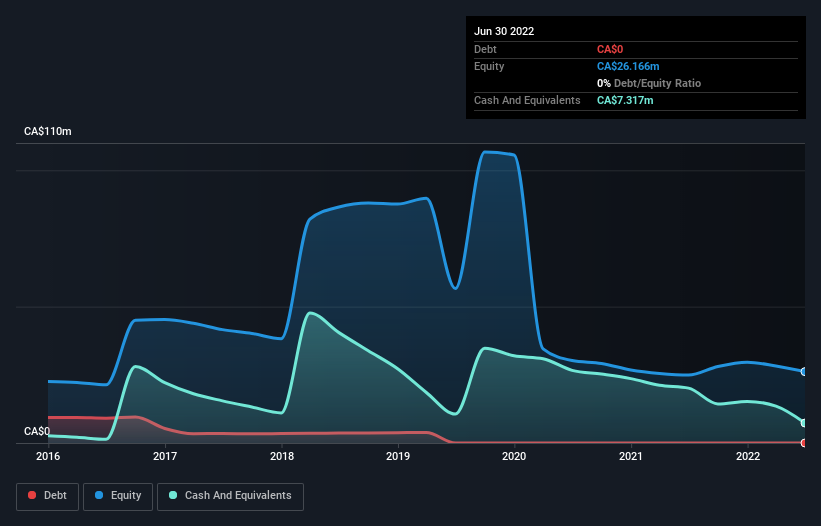Screen dimensions: 821x526
Task: Click the 0% Debt/Equity Ratio text
Action: click(x=649, y=83)
